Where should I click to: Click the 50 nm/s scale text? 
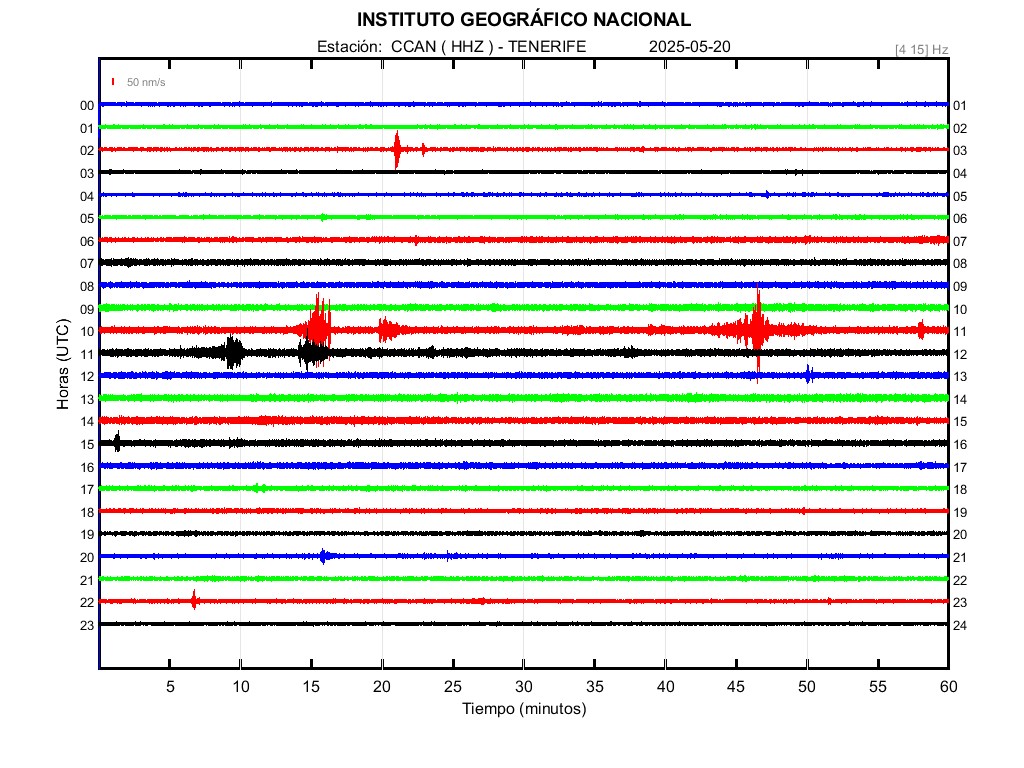tap(146, 82)
